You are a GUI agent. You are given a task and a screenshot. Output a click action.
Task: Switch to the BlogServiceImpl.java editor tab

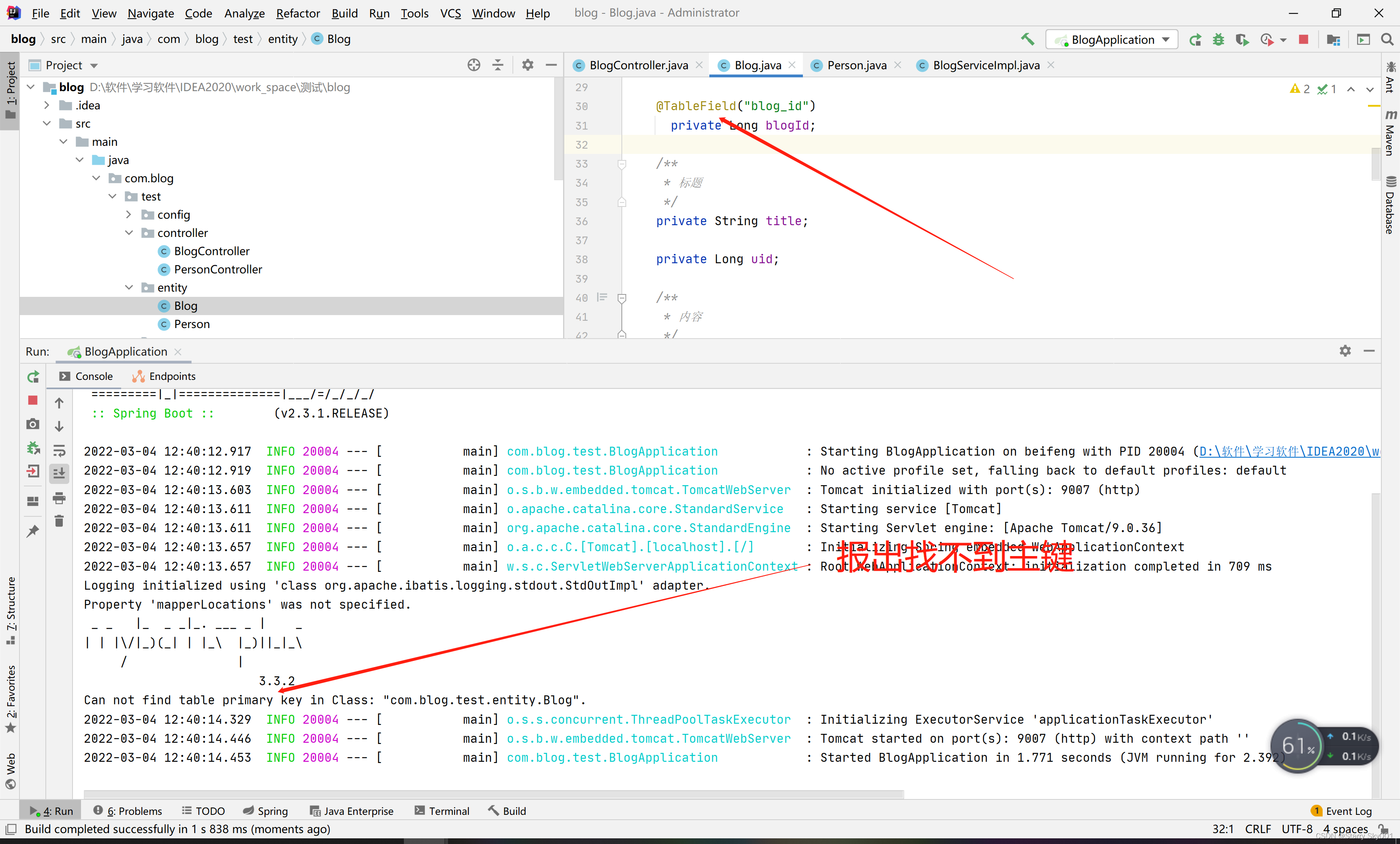[x=986, y=65]
